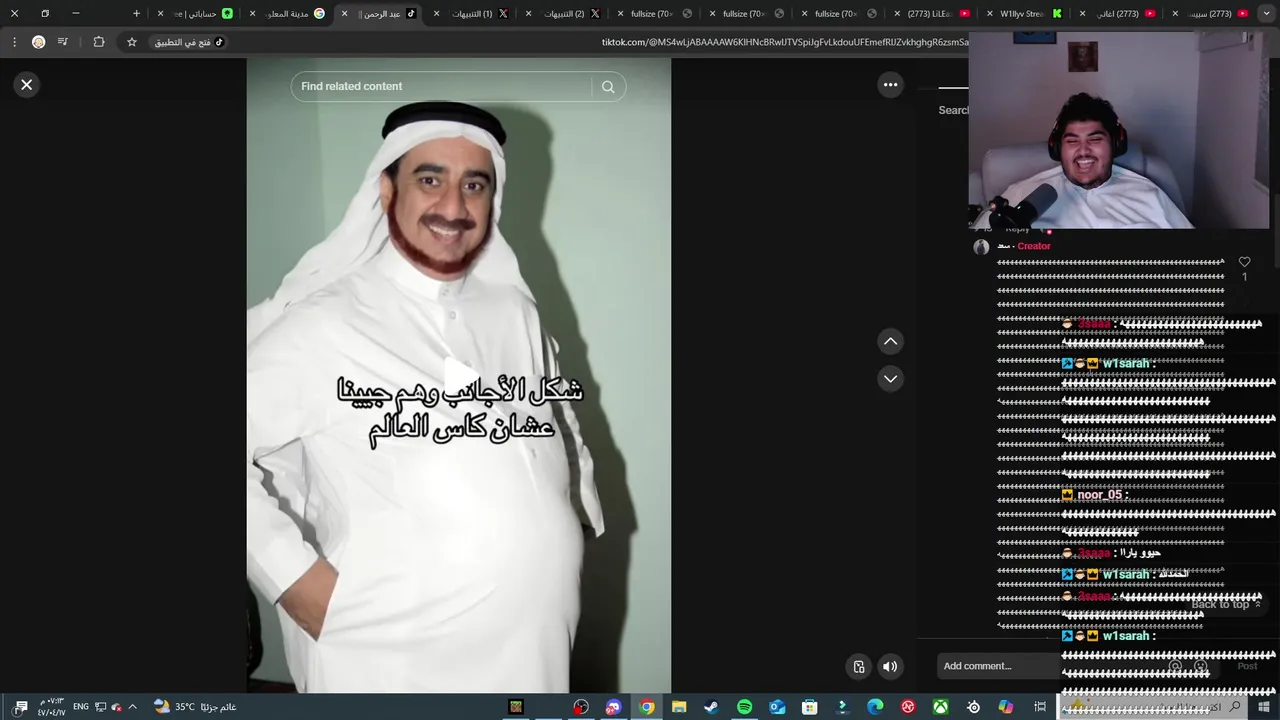
Task: Open the Windows Start menu
Action: coord(1265,707)
